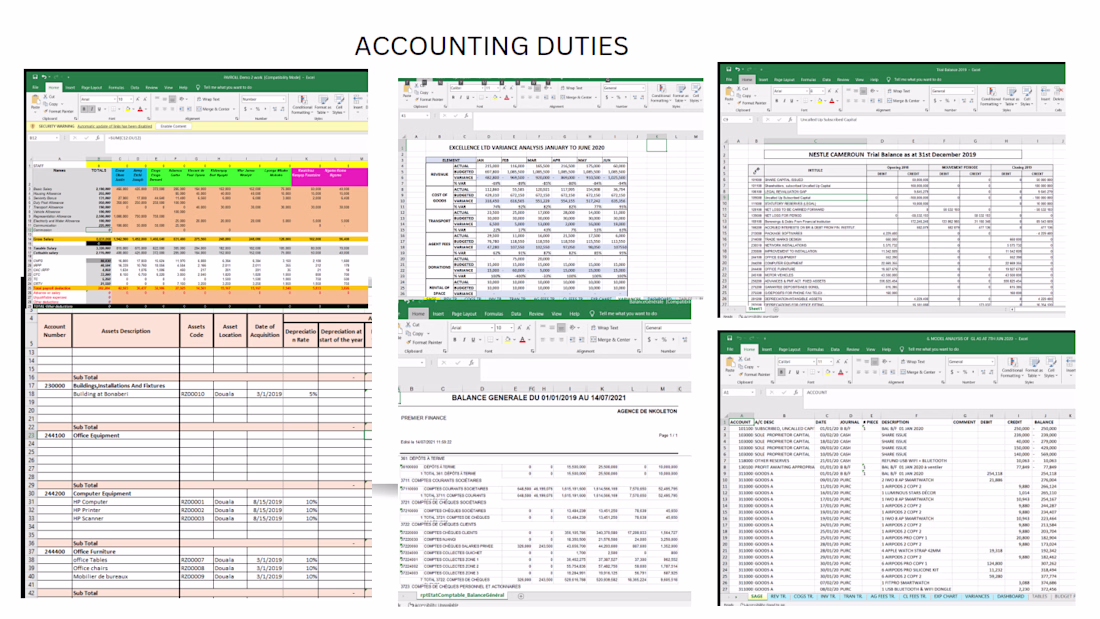1100x619 pixels.
Task: Click 'Automatic update of links has been disabled' link
Action: (114, 126)
